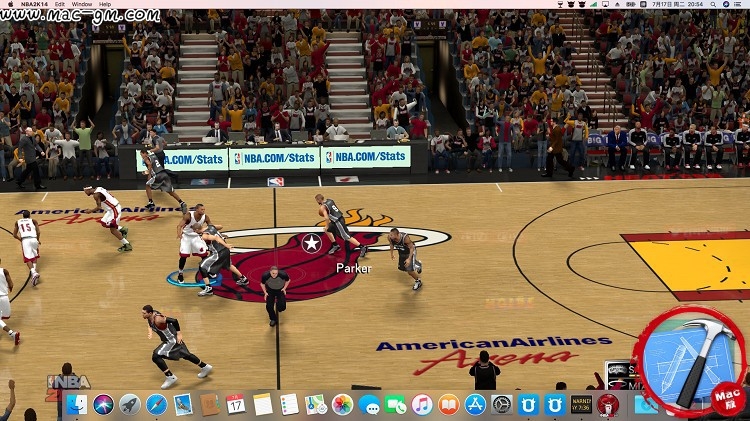The height and width of the screenshot is (421, 750).
Task: Launch Siri from the Dock
Action: point(103,405)
